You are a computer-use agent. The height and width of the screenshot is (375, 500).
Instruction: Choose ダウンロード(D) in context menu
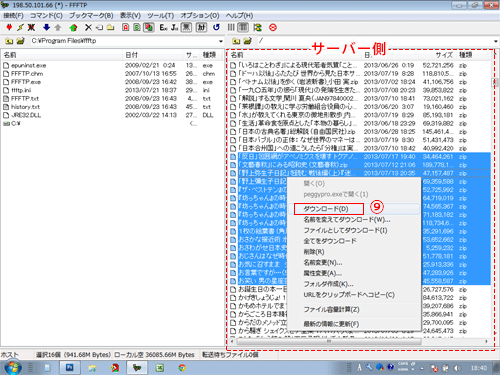pyautogui.click(x=353, y=209)
